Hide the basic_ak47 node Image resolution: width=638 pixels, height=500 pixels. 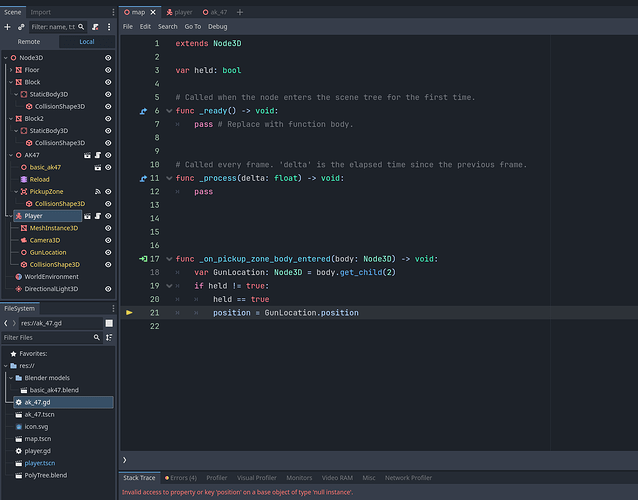tap(108, 167)
